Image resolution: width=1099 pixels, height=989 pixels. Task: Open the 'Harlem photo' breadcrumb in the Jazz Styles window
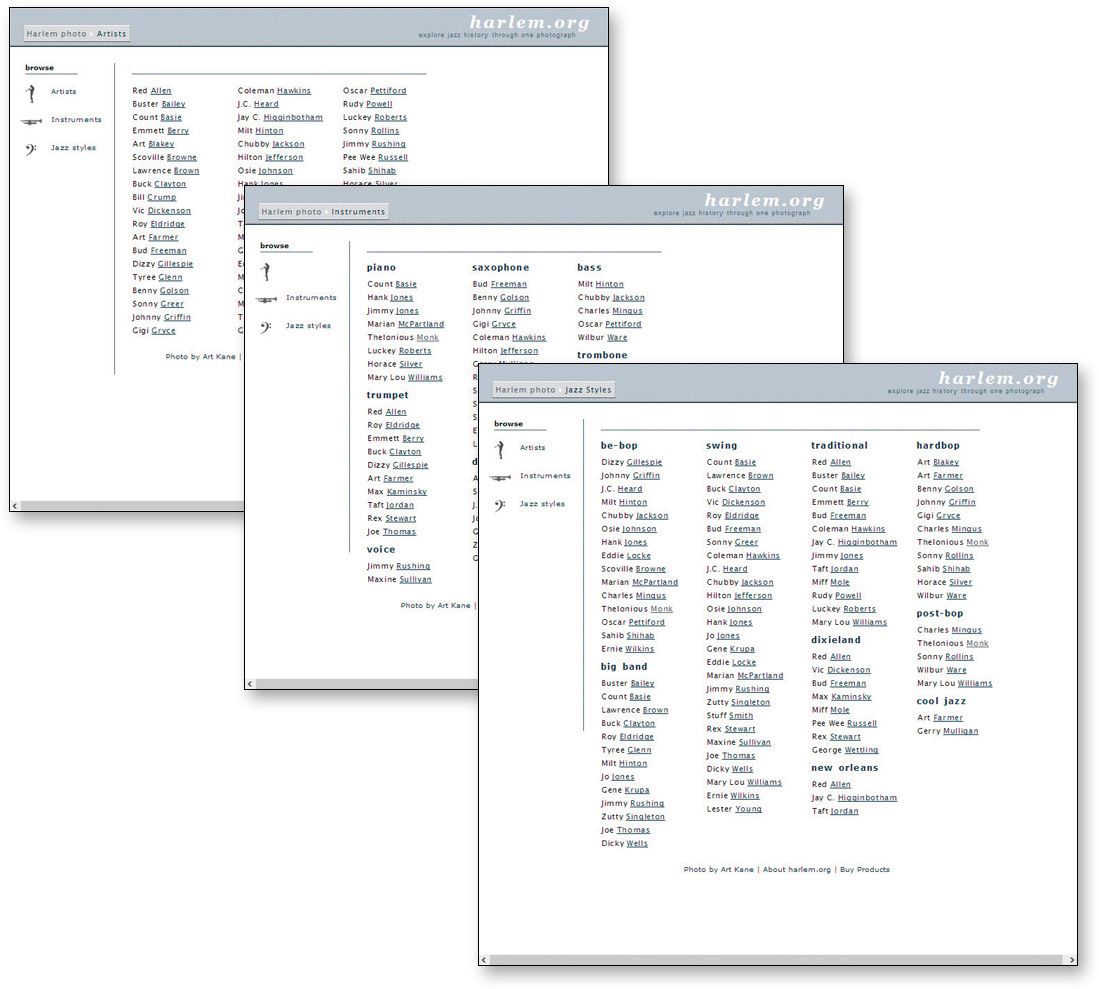pyautogui.click(x=525, y=390)
